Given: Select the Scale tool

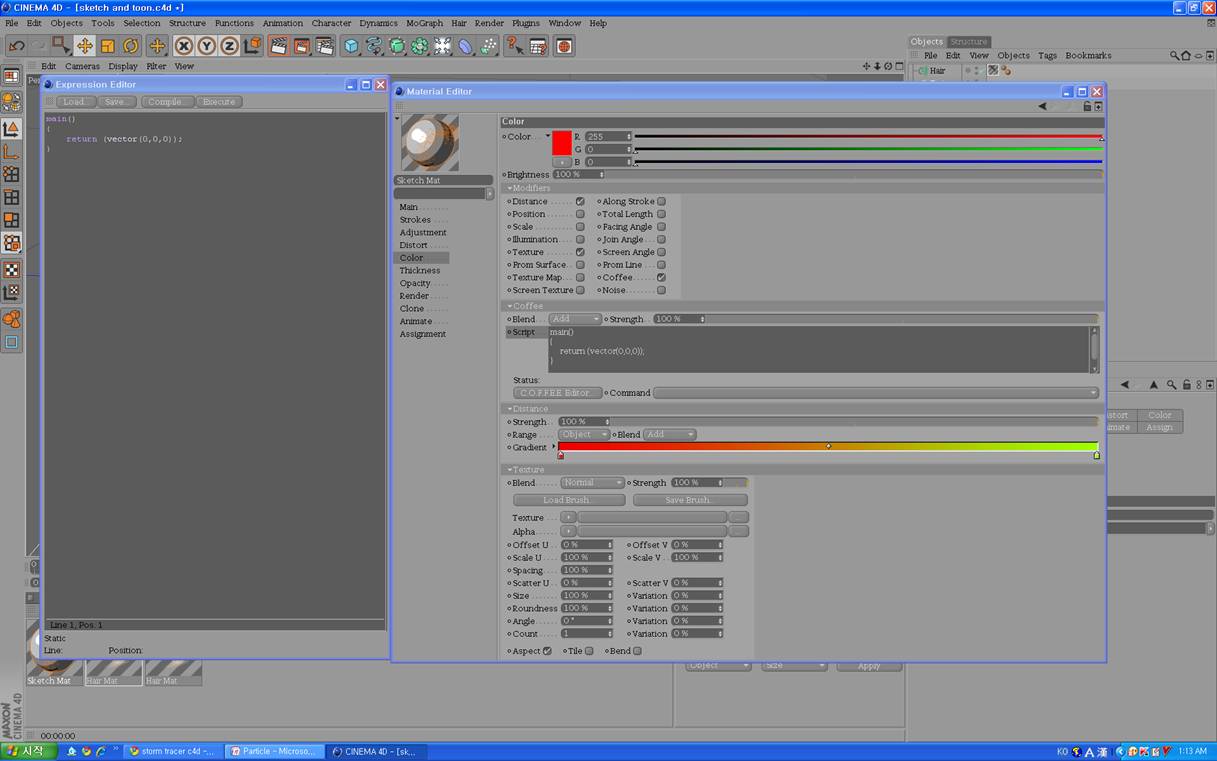Looking at the screenshot, I should pos(108,46).
